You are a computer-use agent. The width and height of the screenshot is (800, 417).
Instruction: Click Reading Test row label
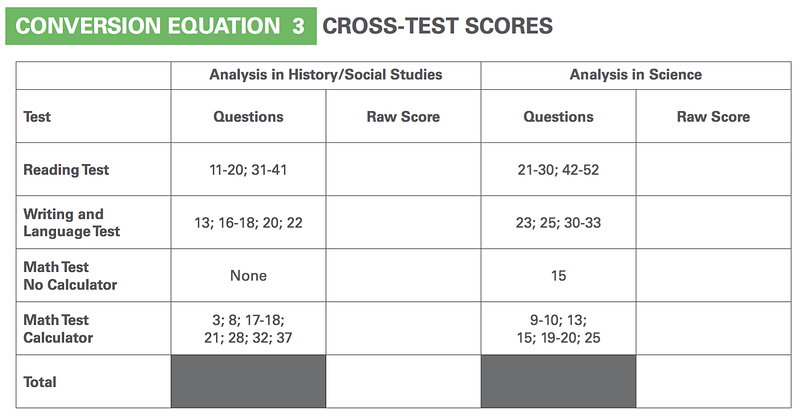[66, 169]
